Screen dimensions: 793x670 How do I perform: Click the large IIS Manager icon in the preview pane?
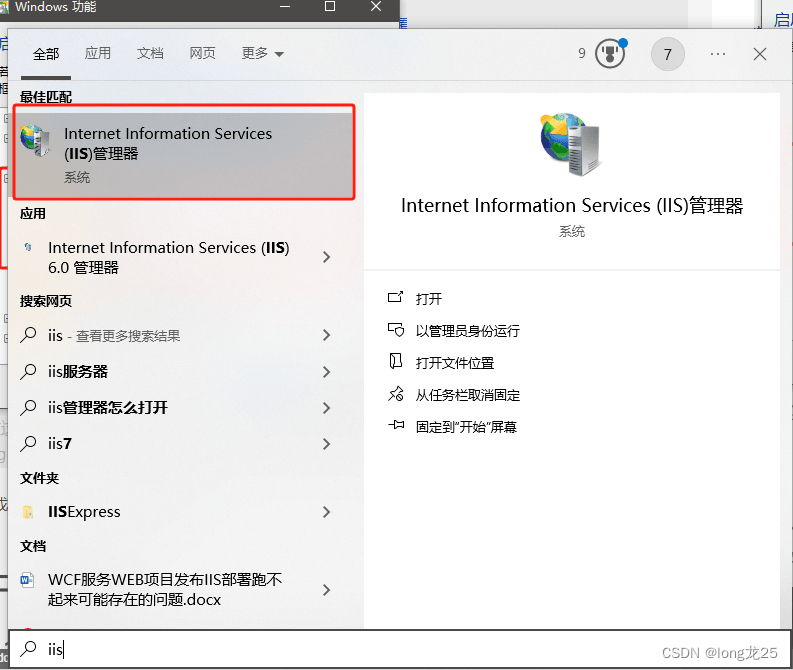click(571, 145)
